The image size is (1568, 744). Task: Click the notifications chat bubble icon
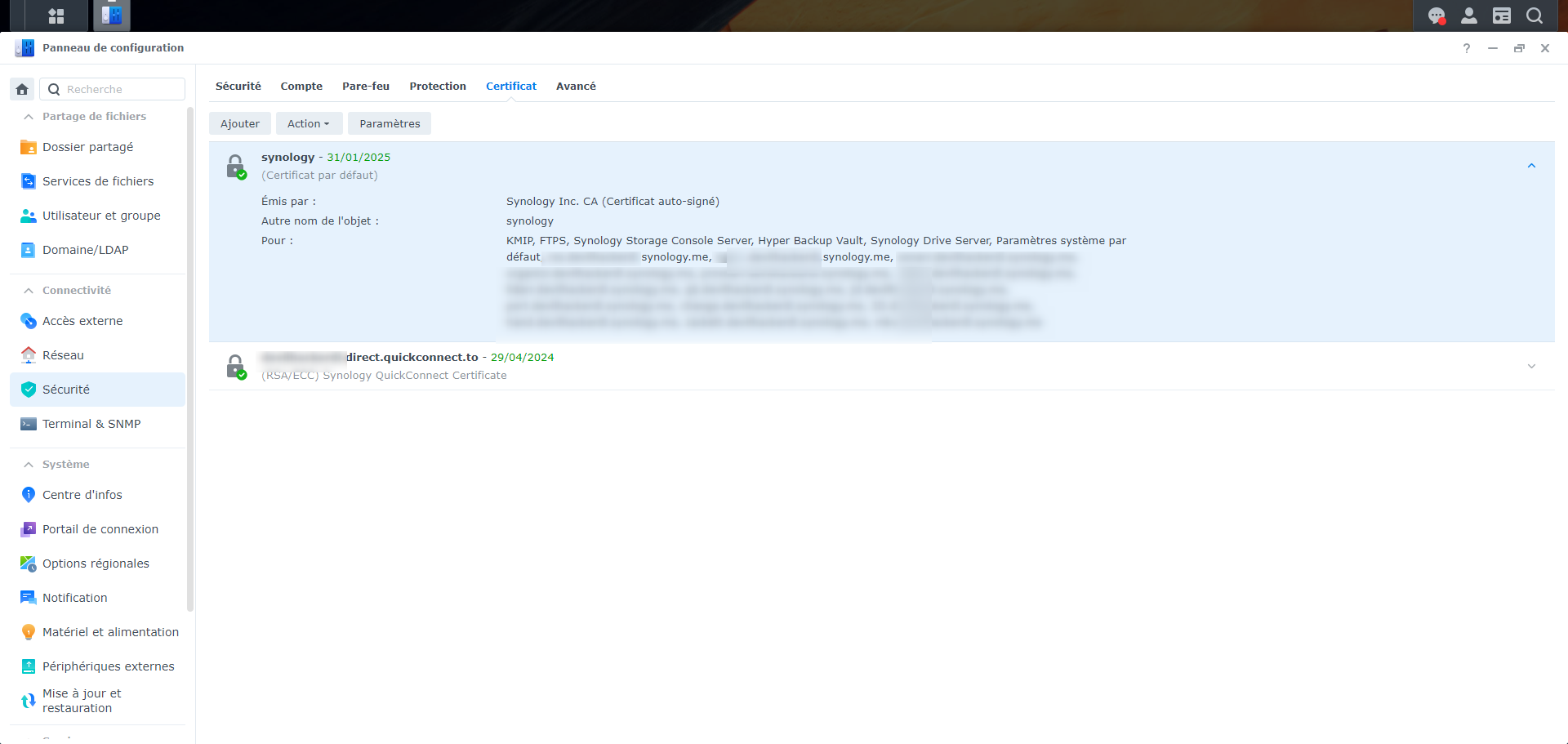coord(1437,16)
